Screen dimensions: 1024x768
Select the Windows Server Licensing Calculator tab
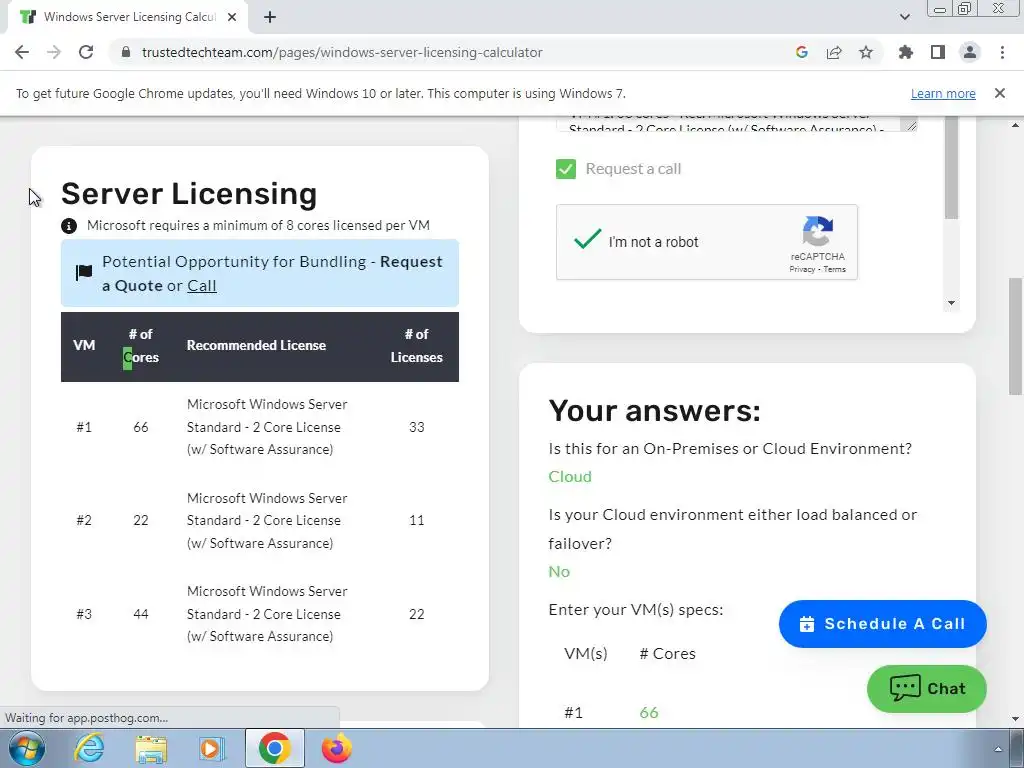(x=128, y=17)
